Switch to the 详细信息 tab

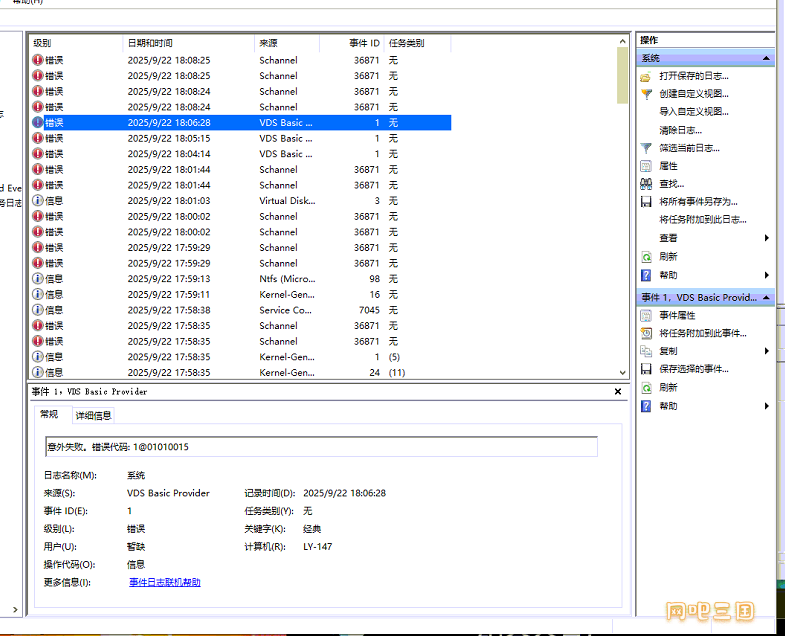click(x=94, y=415)
